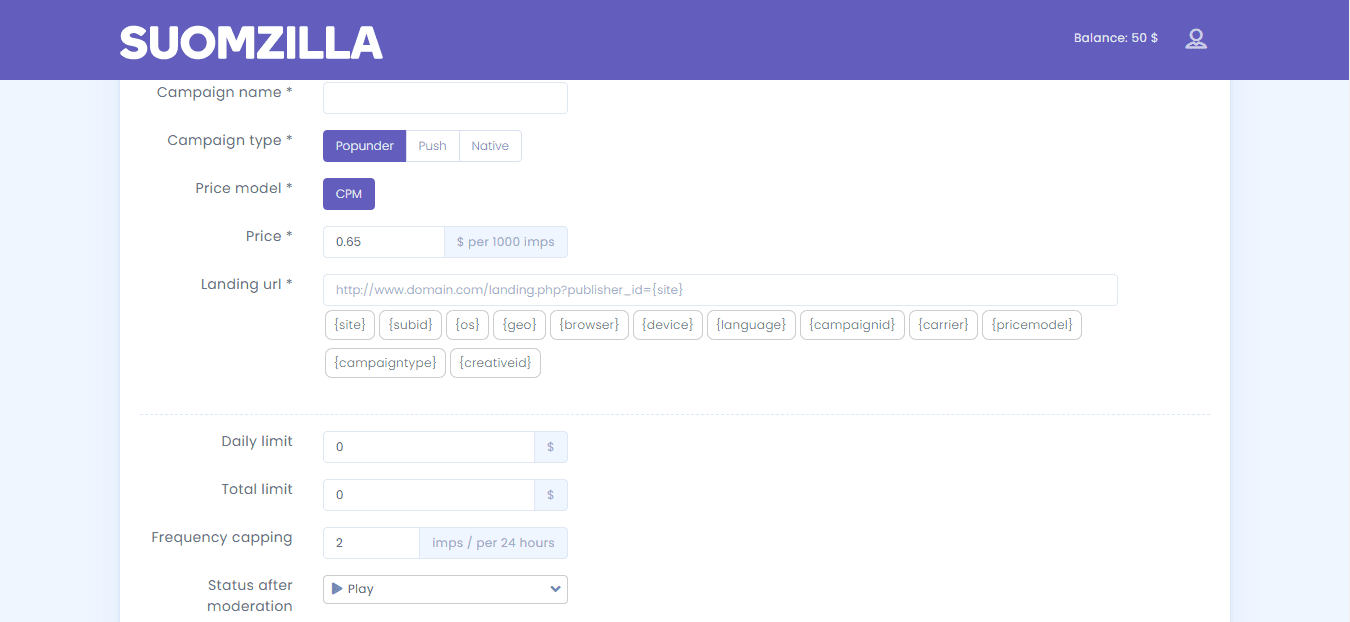Click the SUOMZILLA logo
Image resolution: width=1350 pixels, height=622 pixels.
[250, 42]
